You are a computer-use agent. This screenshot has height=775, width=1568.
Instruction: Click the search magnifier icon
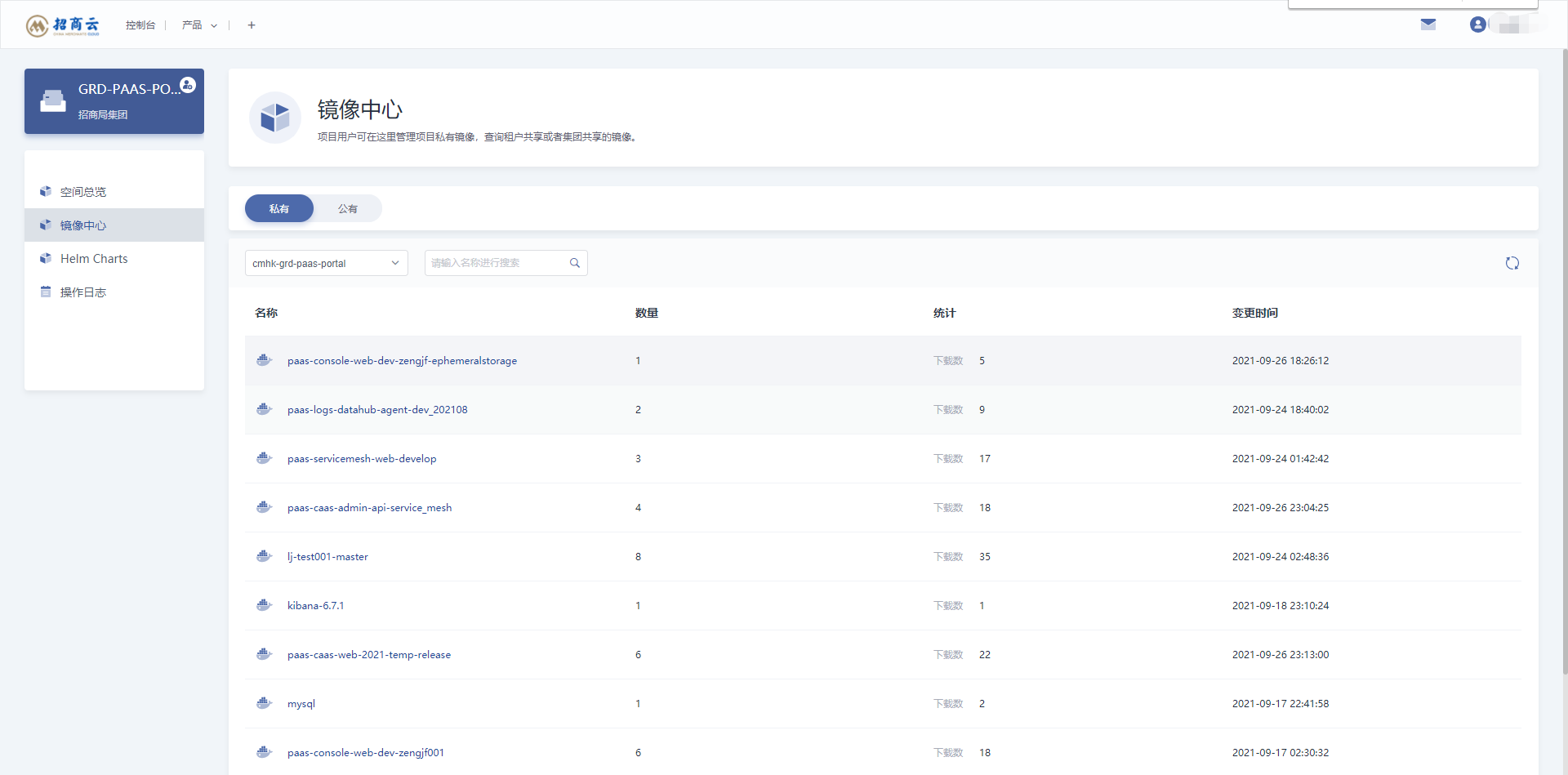pyautogui.click(x=575, y=263)
